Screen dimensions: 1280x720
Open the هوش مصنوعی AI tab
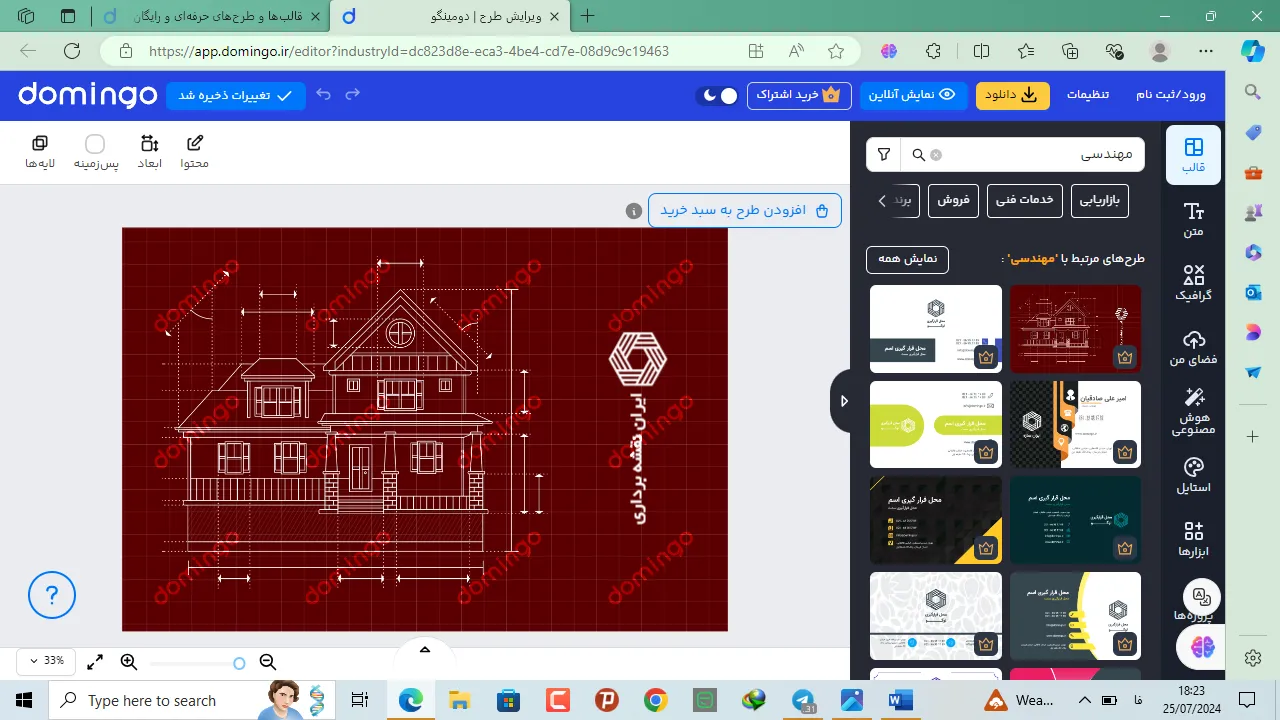pyautogui.click(x=1193, y=411)
